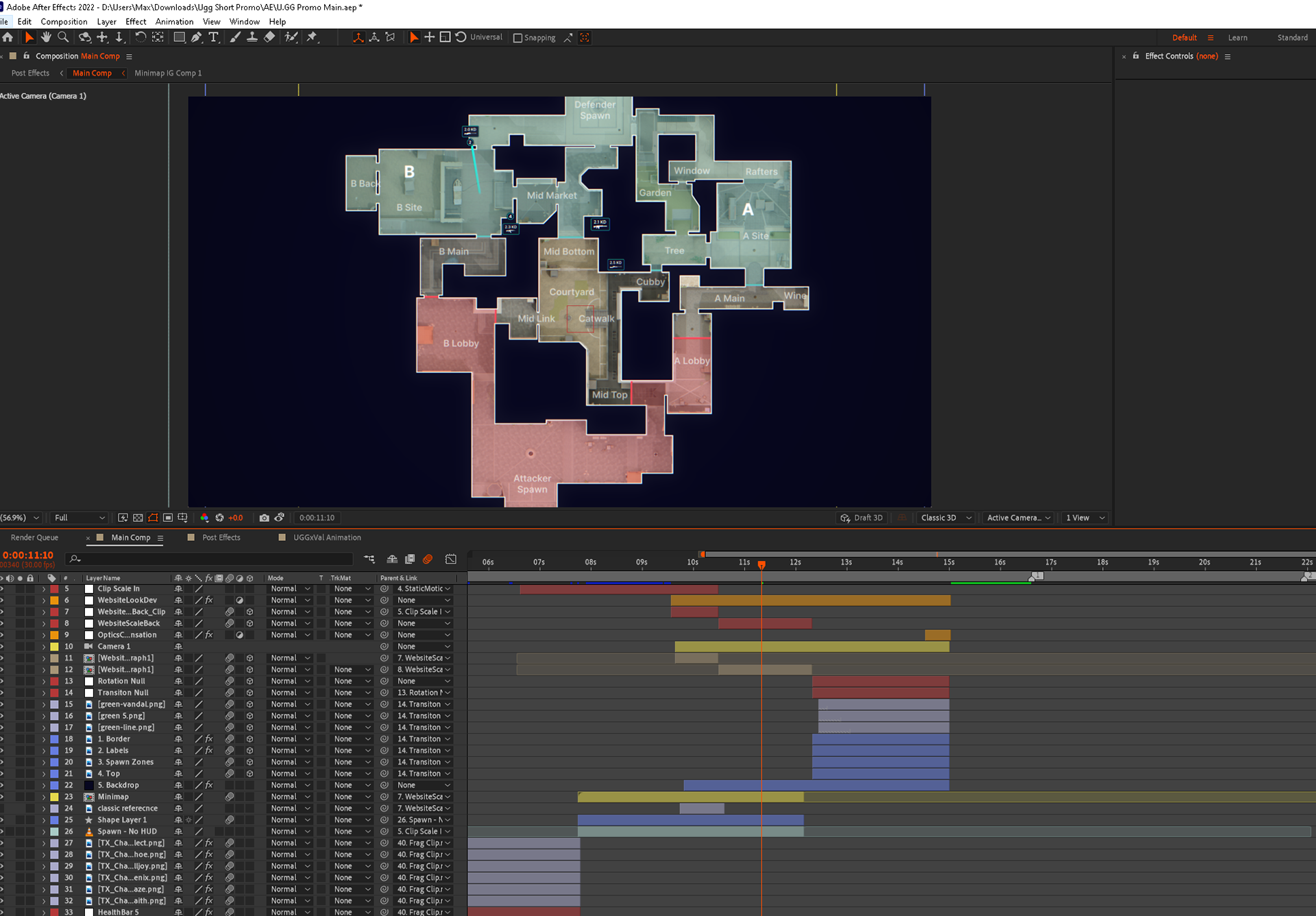Open the magnification ratio dropdown

click(21, 518)
